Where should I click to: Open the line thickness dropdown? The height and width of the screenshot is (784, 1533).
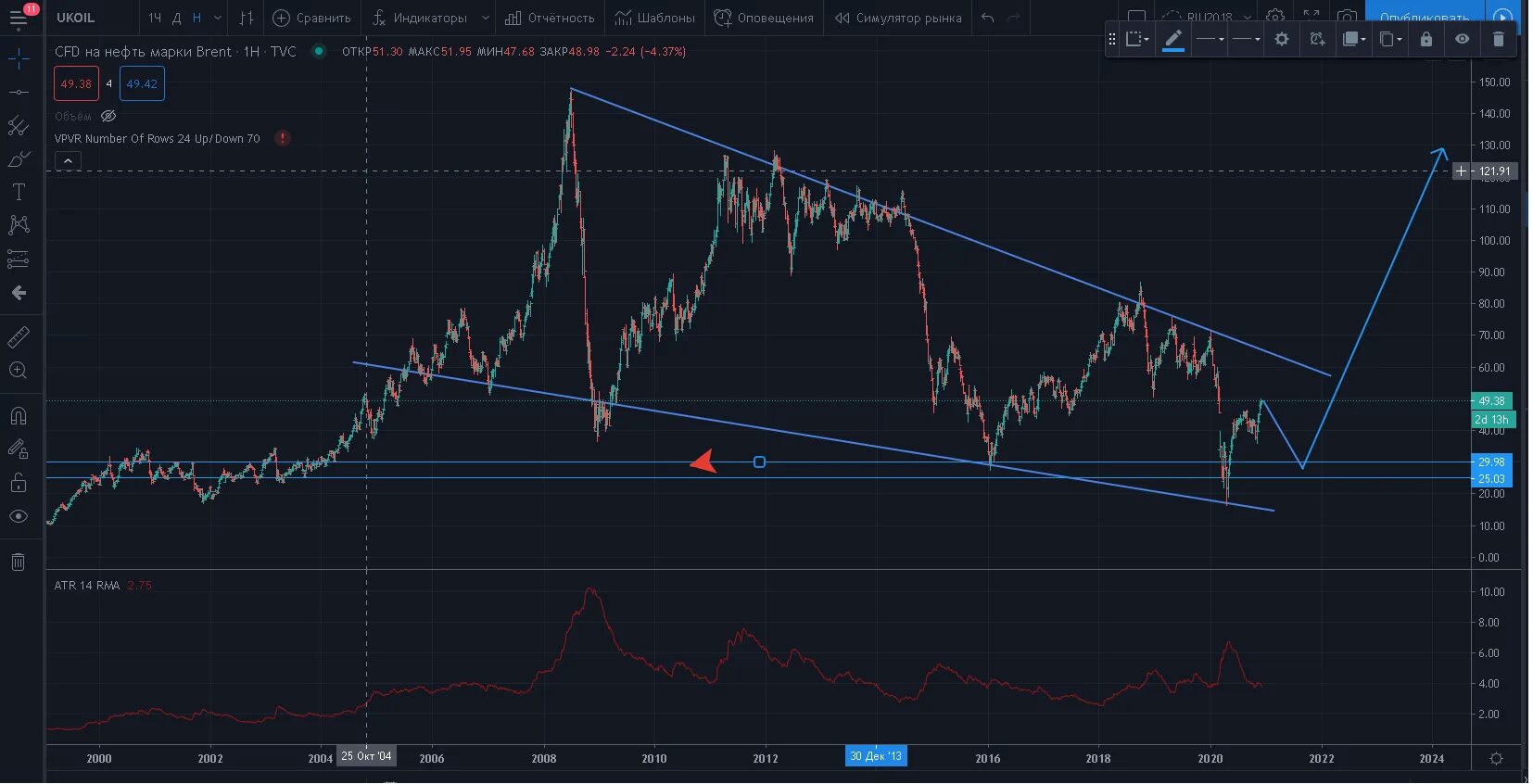click(x=1210, y=39)
